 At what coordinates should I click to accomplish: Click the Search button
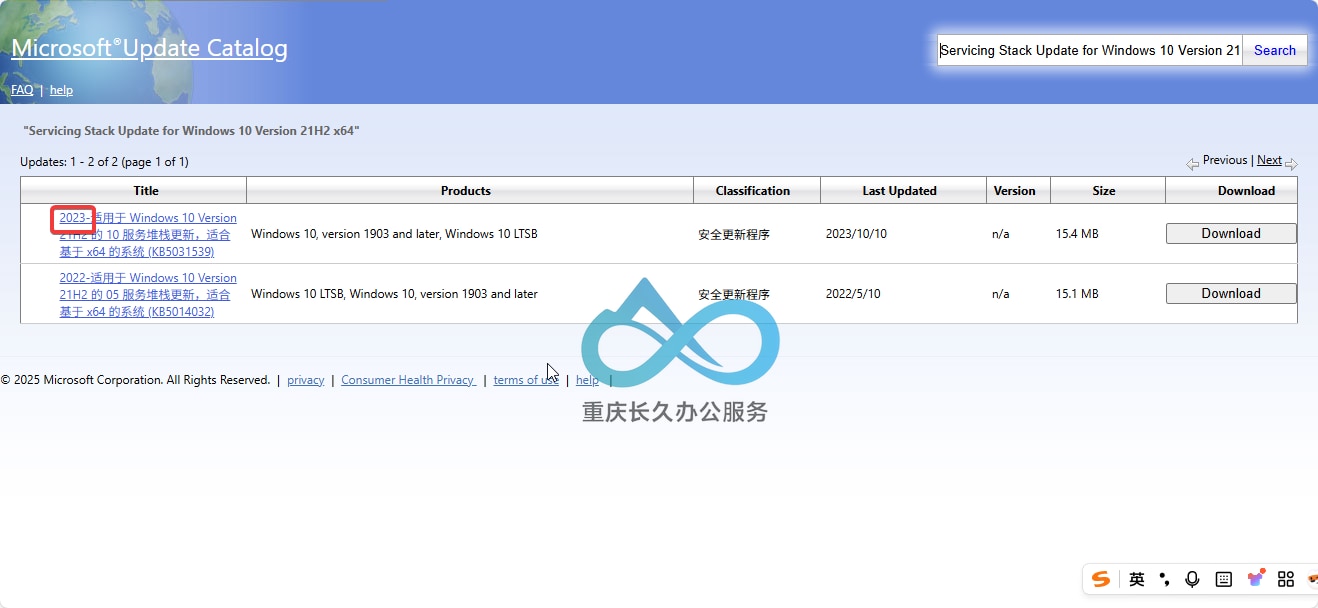(1275, 50)
